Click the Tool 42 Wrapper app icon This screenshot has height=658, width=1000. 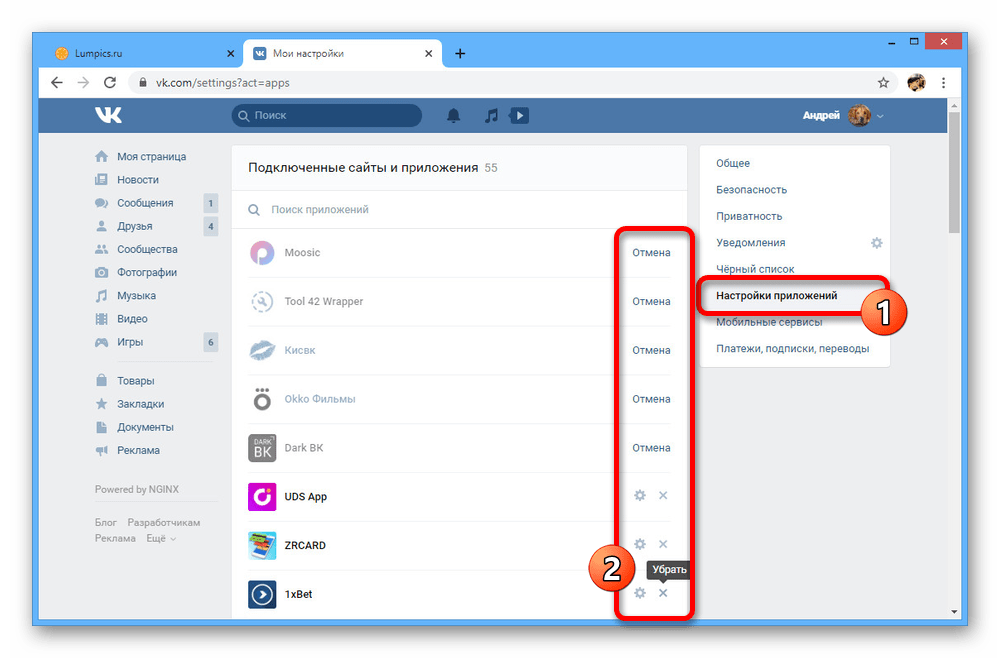[x=262, y=301]
